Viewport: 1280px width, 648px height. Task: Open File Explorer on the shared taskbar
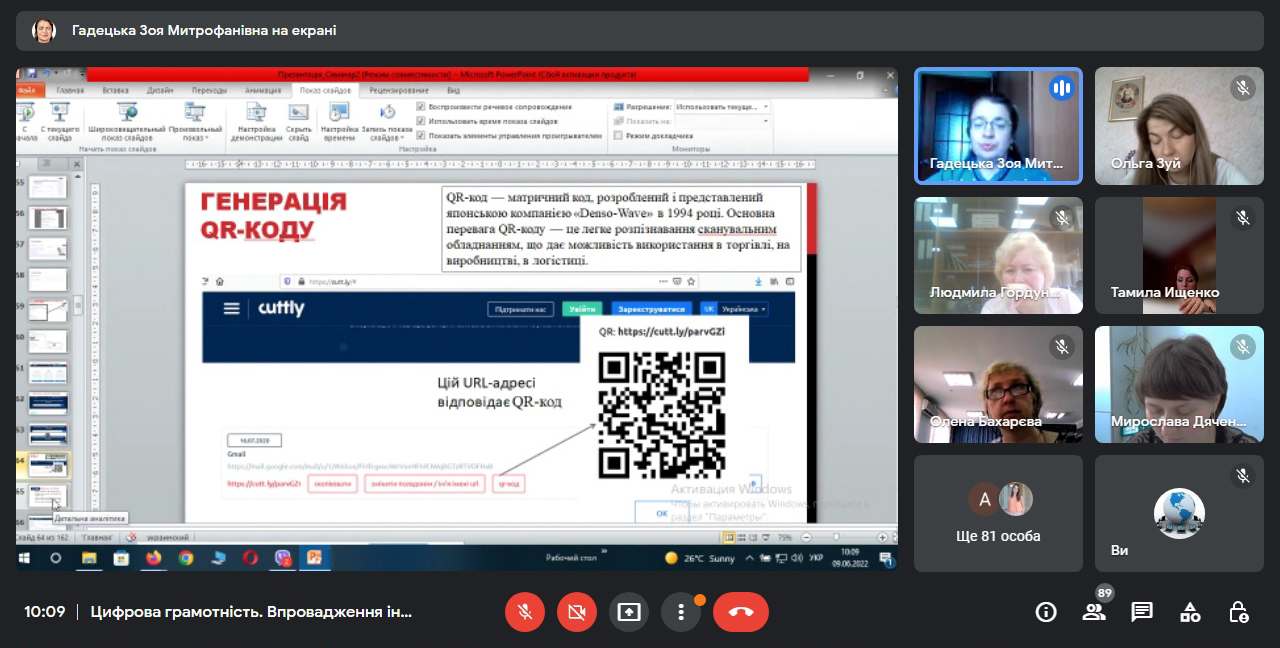pos(88,558)
